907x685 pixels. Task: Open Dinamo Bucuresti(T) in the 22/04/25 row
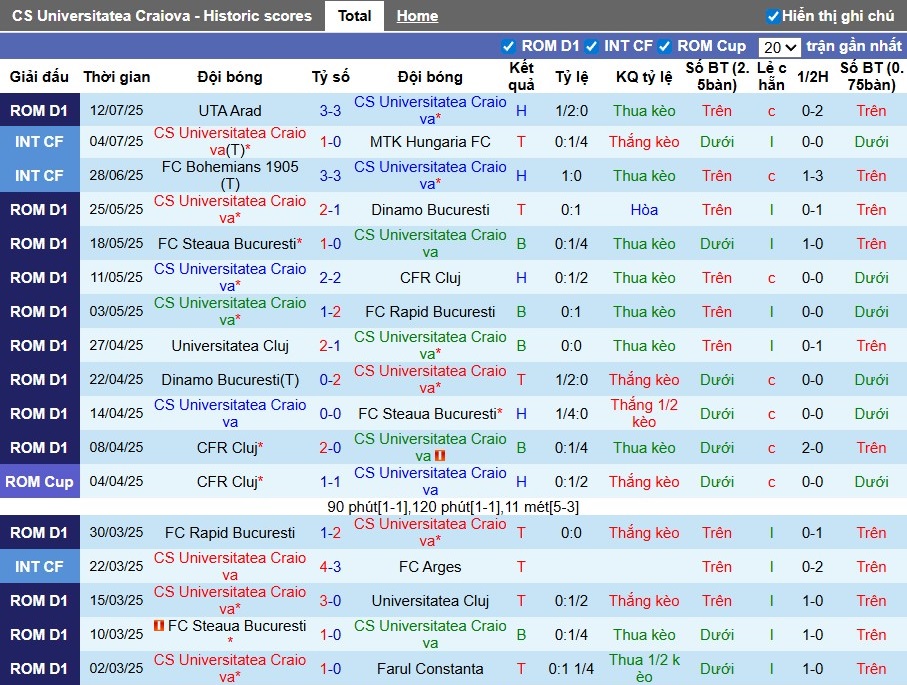tap(230, 380)
